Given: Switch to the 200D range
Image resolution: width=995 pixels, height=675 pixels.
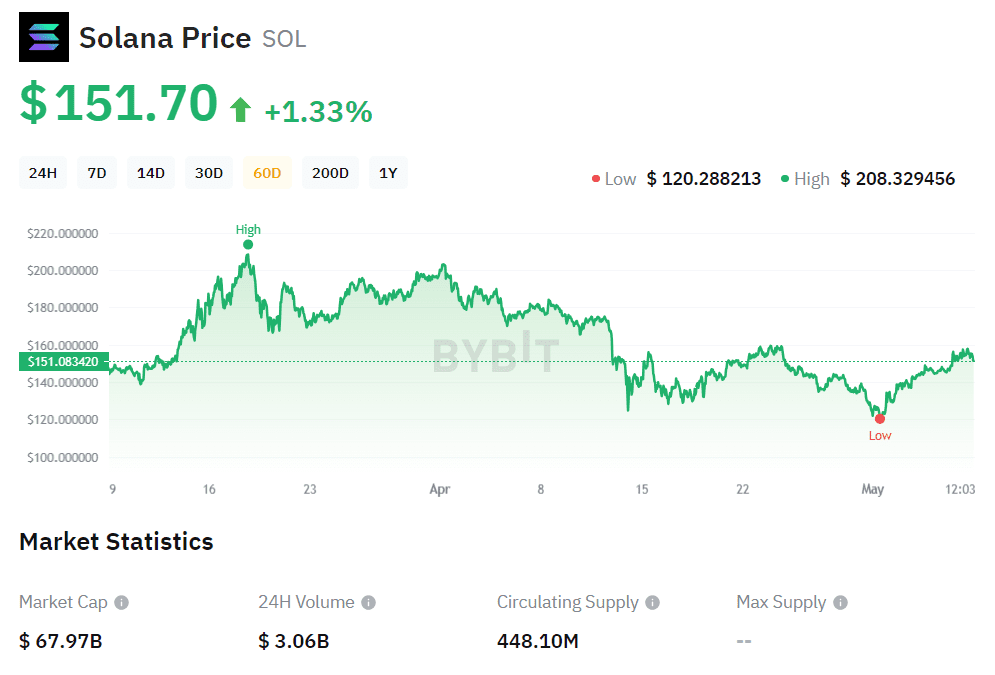Looking at the screenshot, I should pyautogui.click(x=330, y=173).
